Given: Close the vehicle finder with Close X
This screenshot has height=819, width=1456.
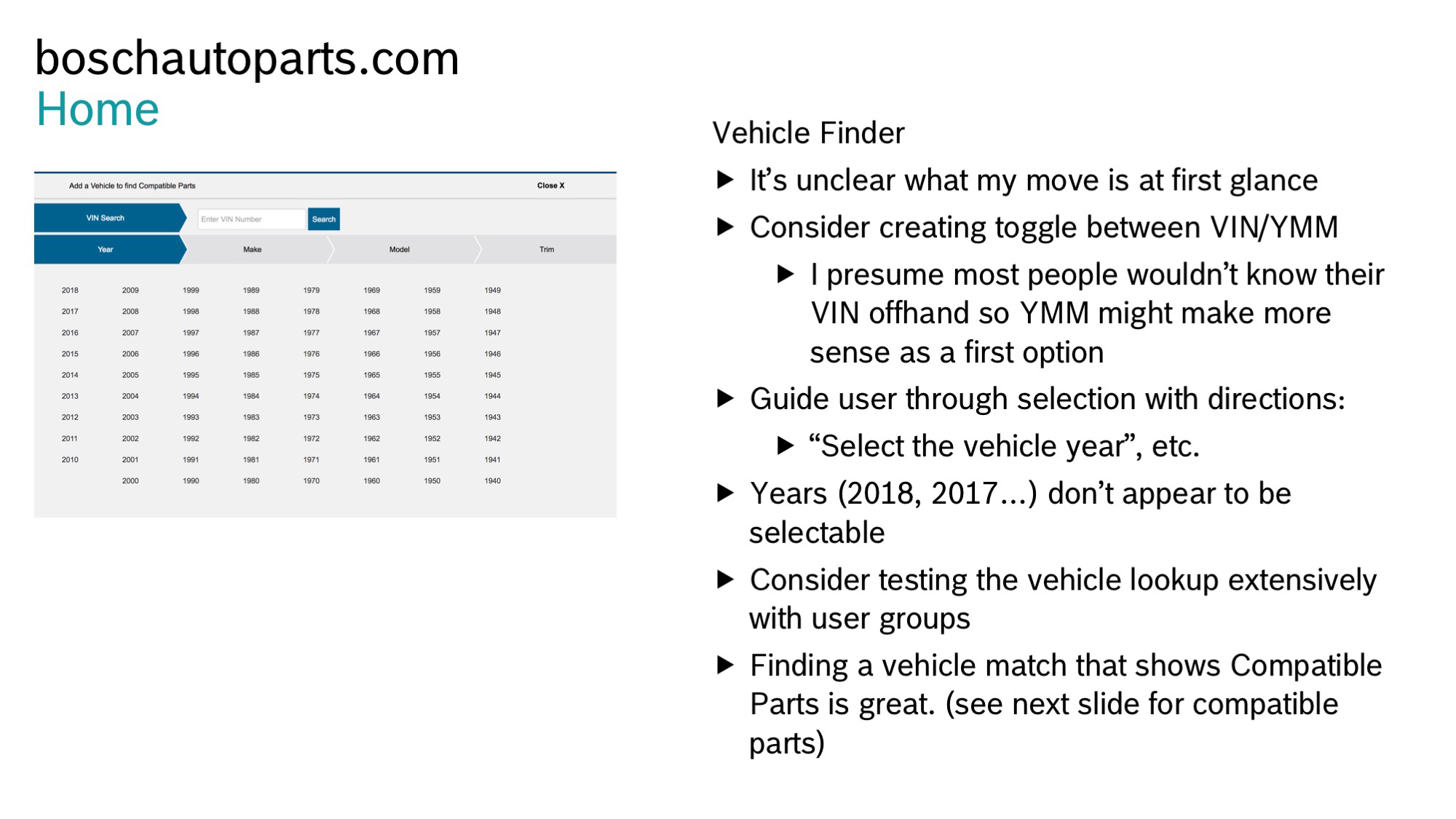Looking at the screenshot, I should (x=550, y=186).
